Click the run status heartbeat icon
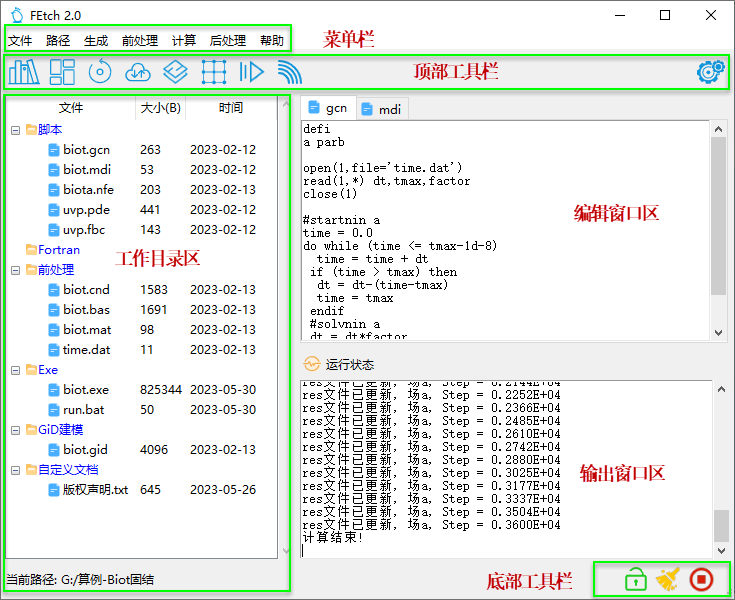Screen dimensions: 735x600 pos(312,364)
